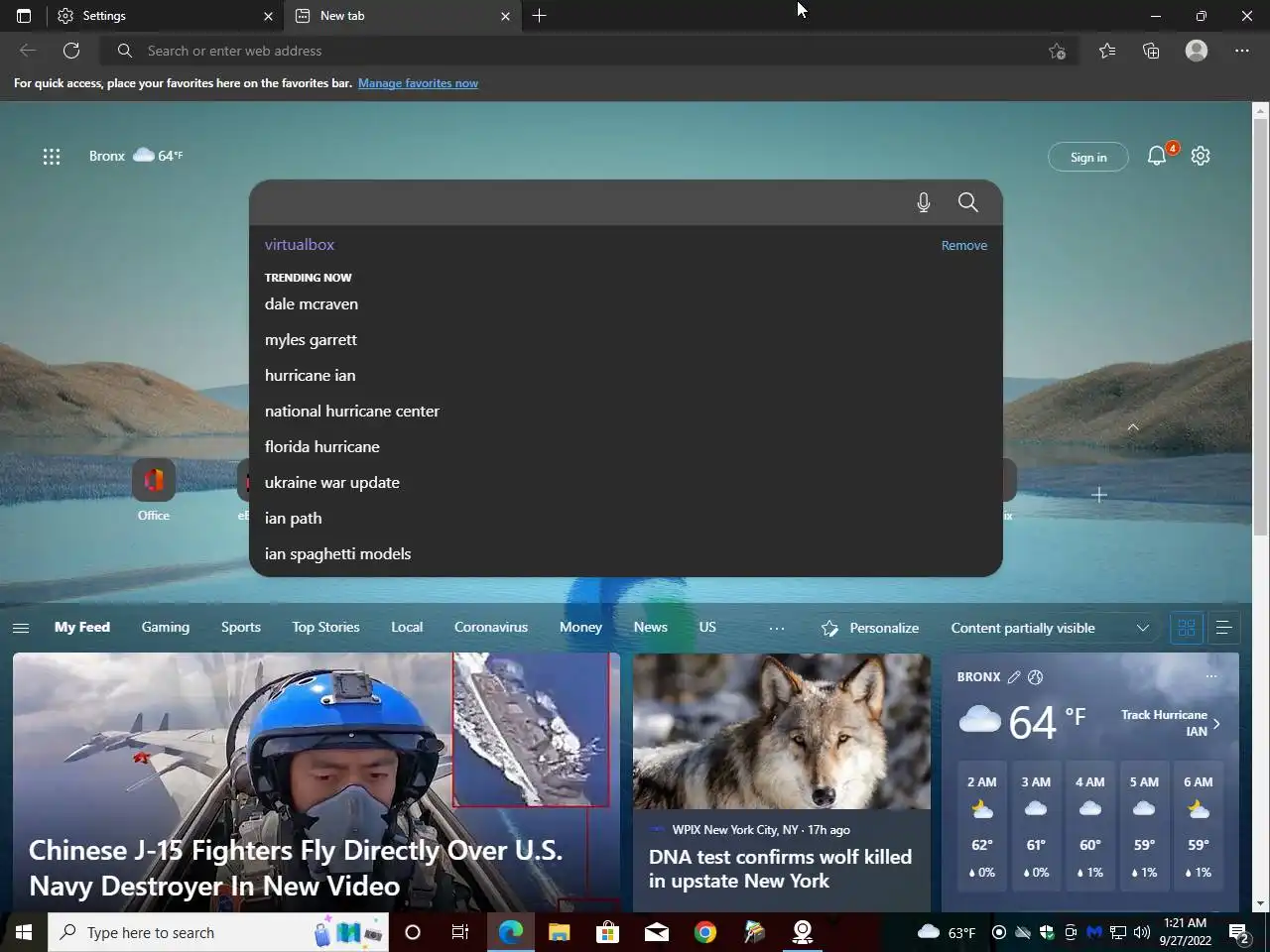The image size is (1270, 952).
Task: Open the feed hamburger menu
Action: click(21, 628)
